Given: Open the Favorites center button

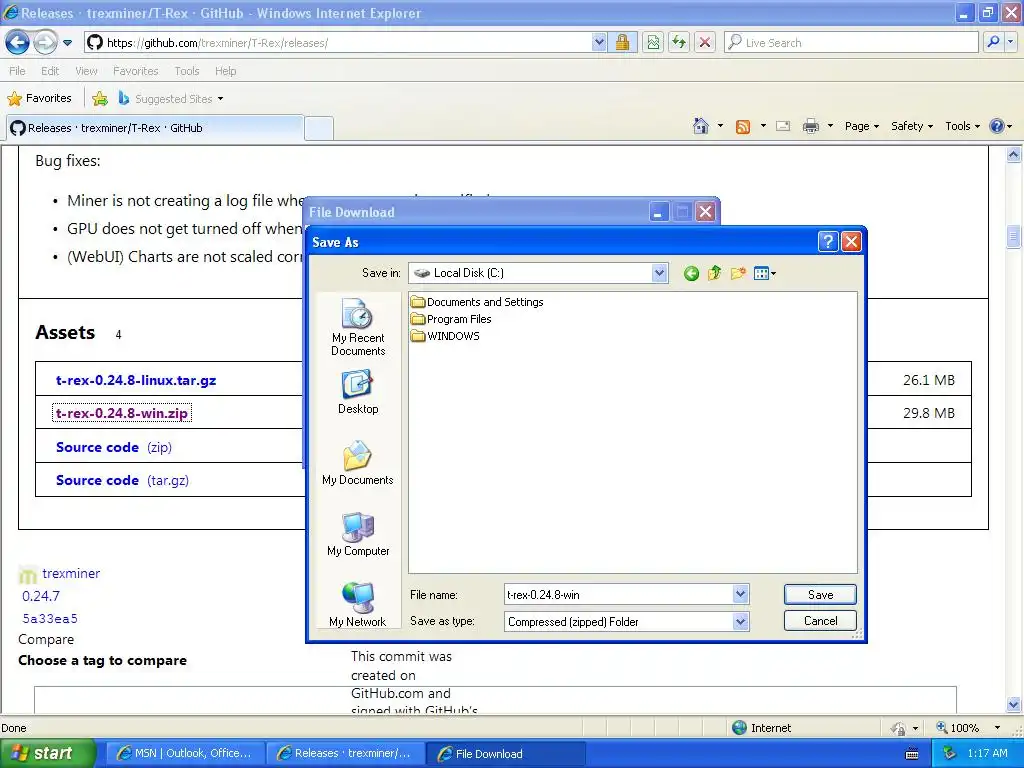Looking at the screenshot, I should pos(39,98).
